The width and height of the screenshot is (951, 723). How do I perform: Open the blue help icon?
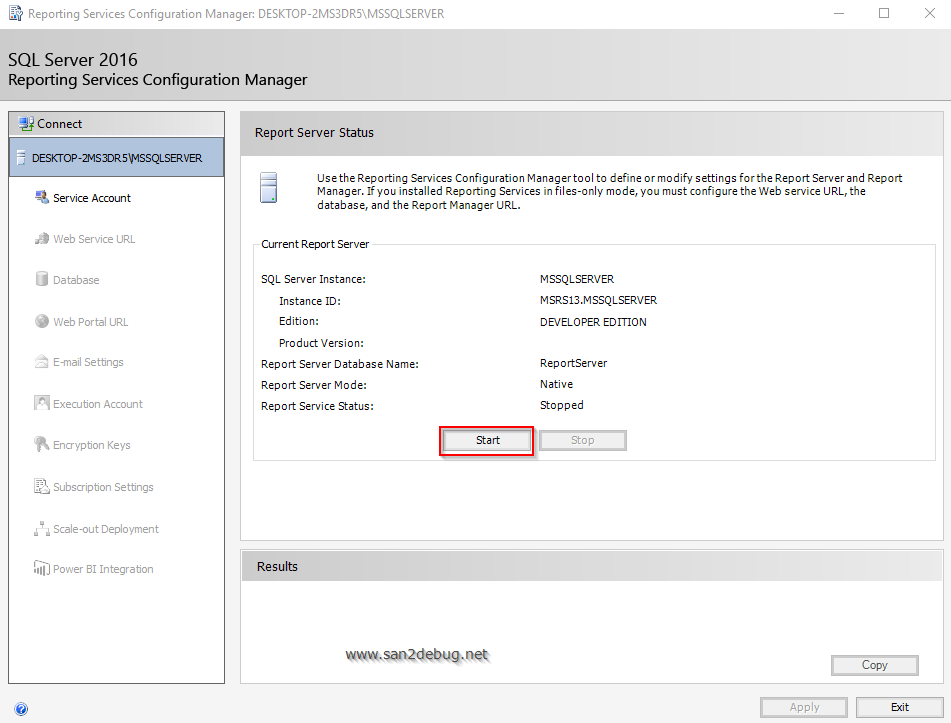[x=21, y=709]
